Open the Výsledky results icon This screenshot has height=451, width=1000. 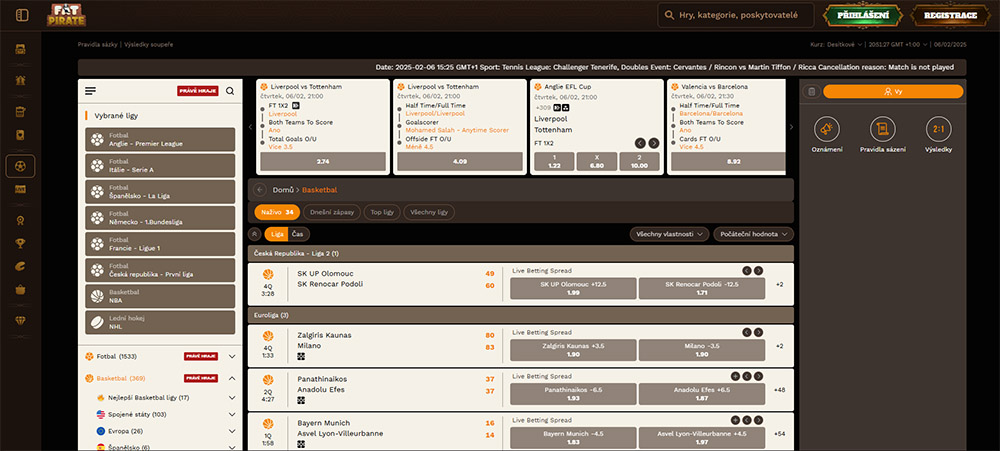point(937,132)
